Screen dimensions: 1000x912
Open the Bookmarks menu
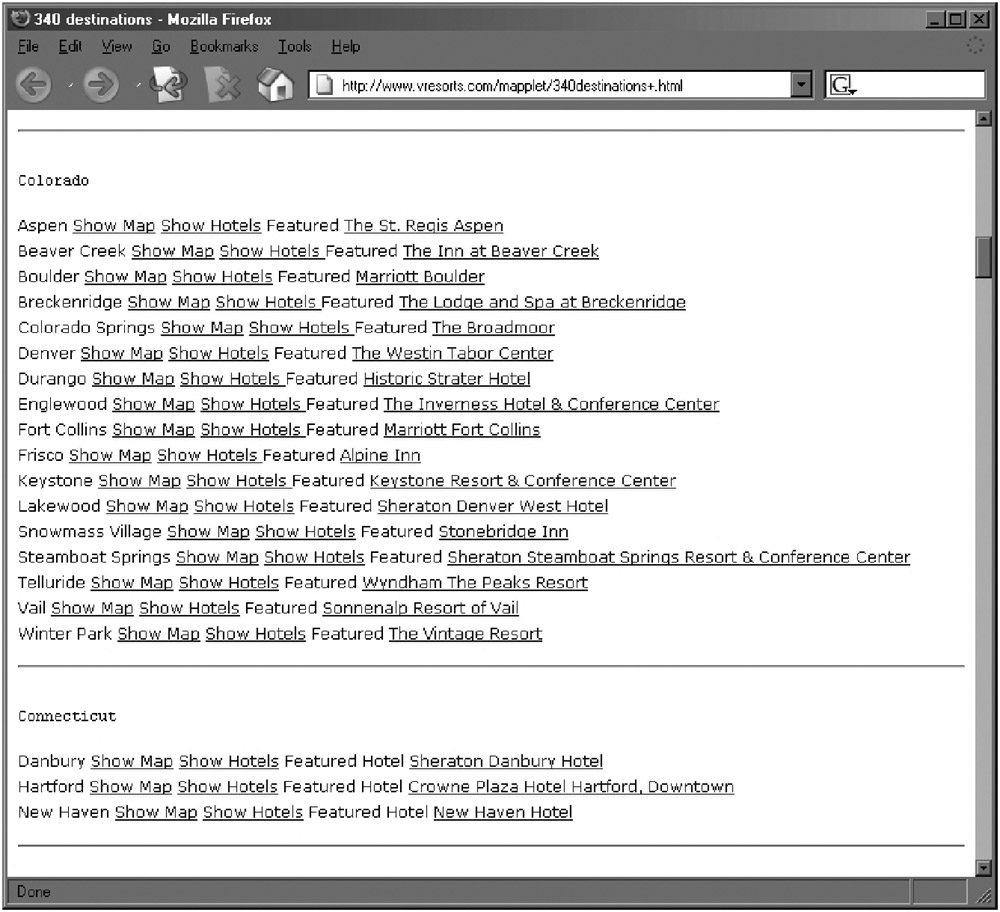[x=224, y=47]
